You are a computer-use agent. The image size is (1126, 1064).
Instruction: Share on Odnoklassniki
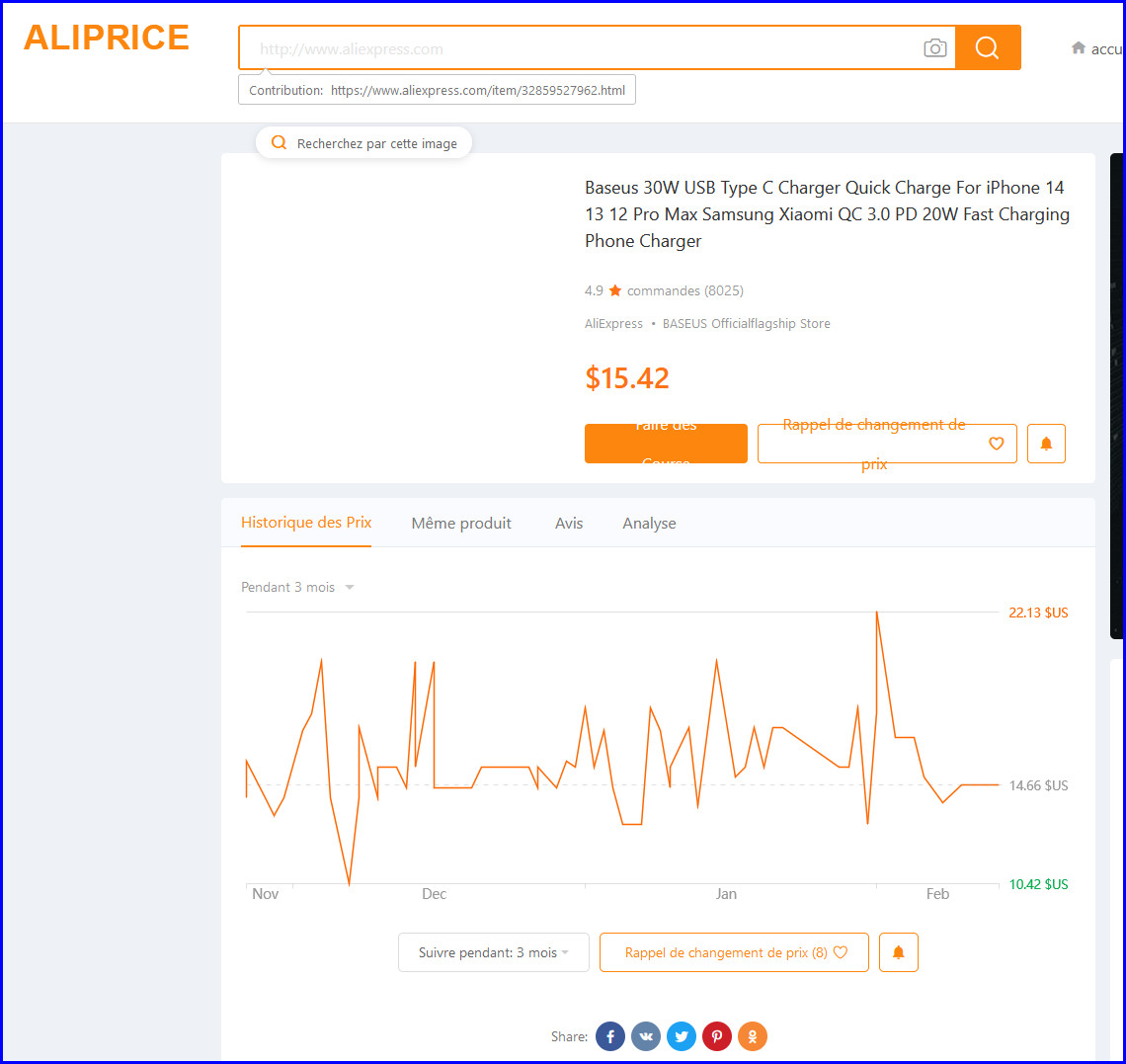click(753, 1036)
